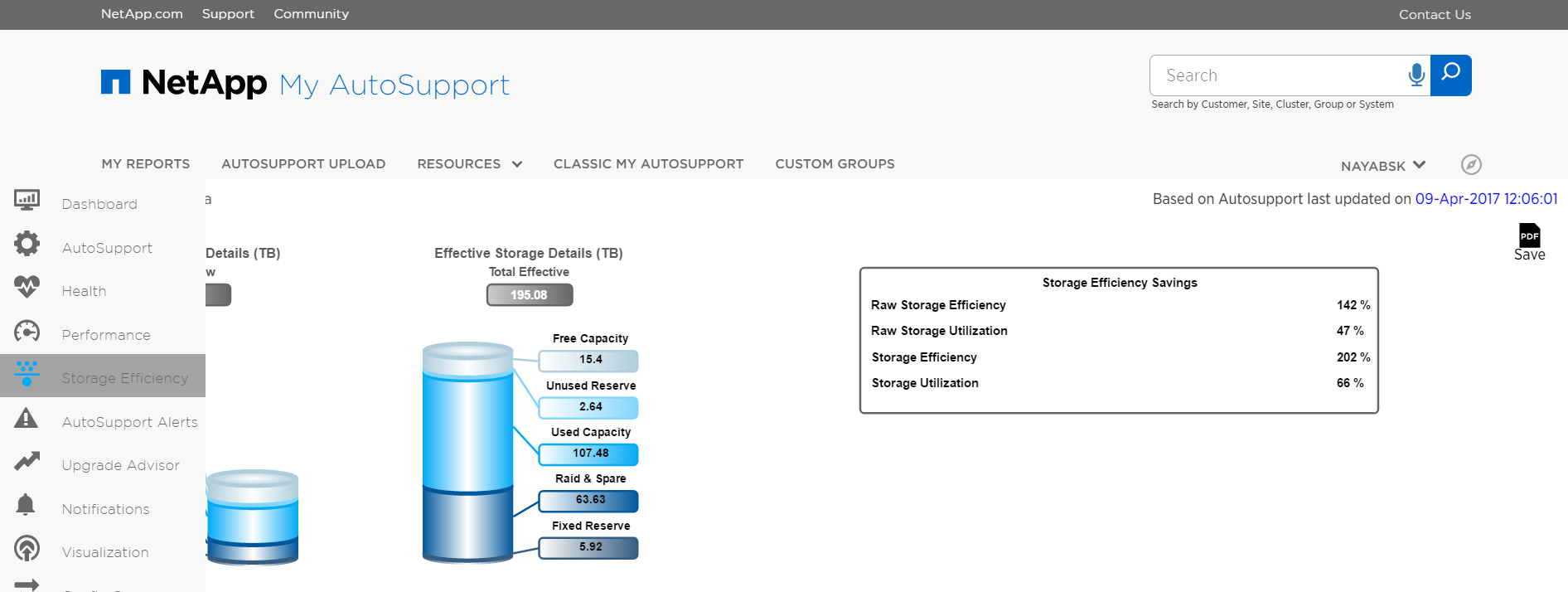Click the Performance gauge icon

pos(27,332)
